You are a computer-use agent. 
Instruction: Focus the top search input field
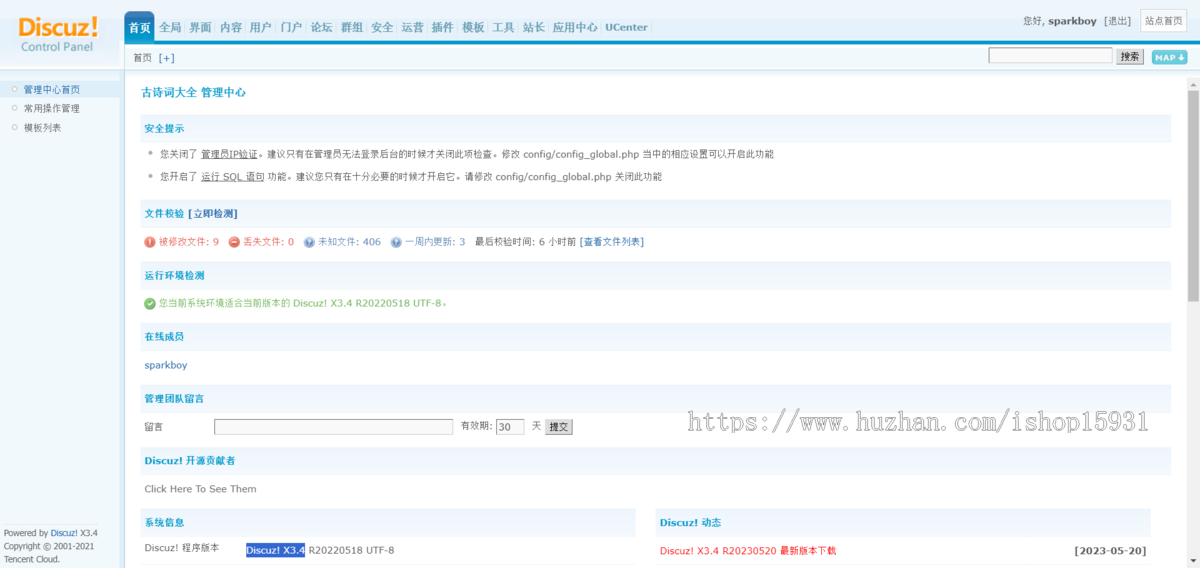click(x=1051, y=56)
